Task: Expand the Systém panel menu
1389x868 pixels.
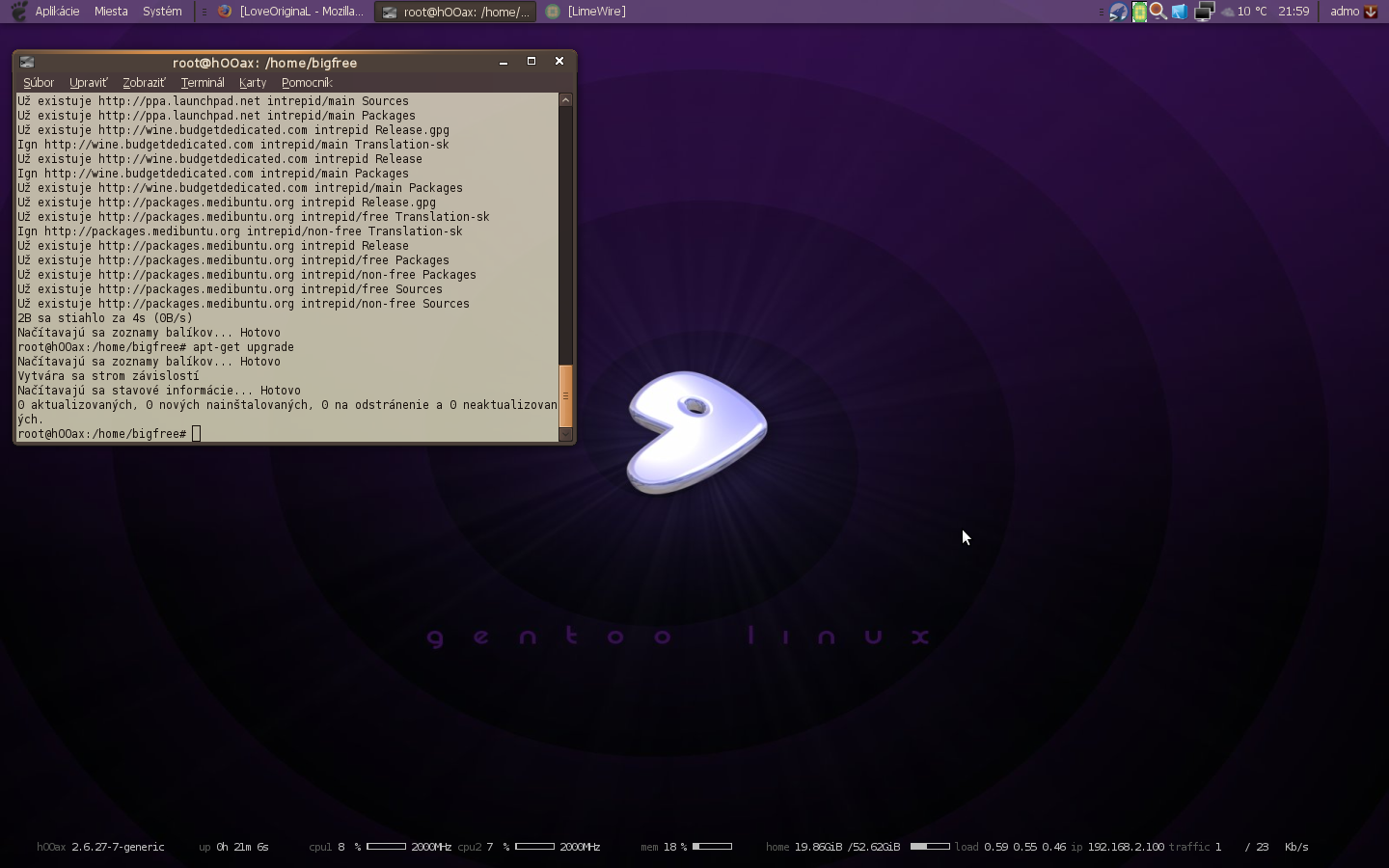Action: point(162,12)
